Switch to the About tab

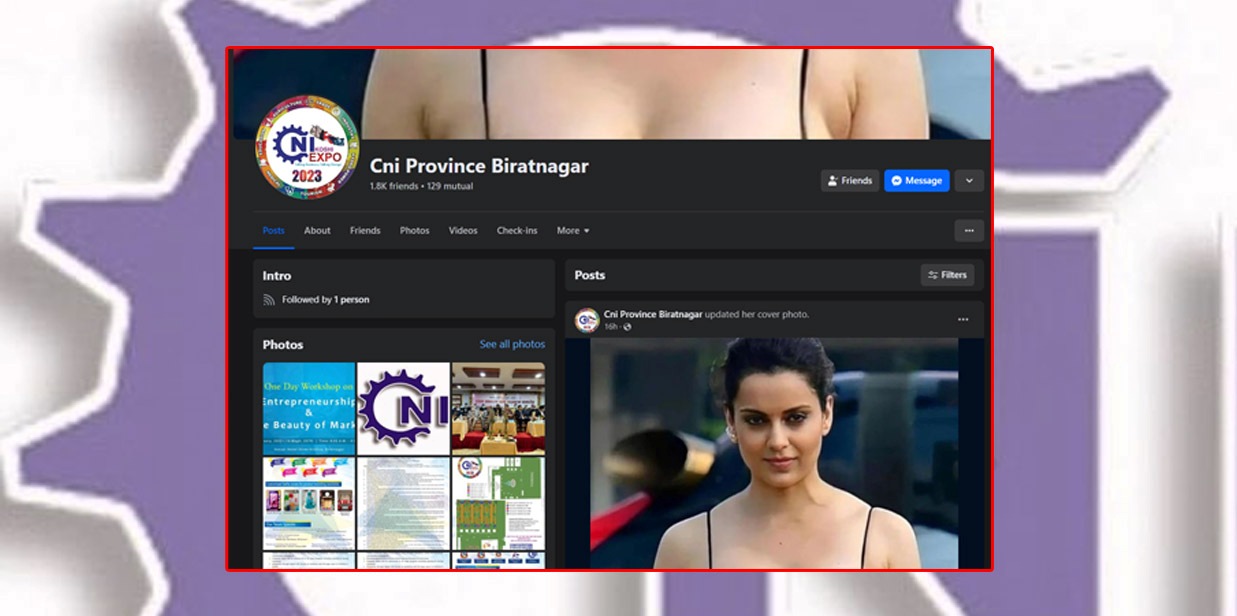coord(317,231)
